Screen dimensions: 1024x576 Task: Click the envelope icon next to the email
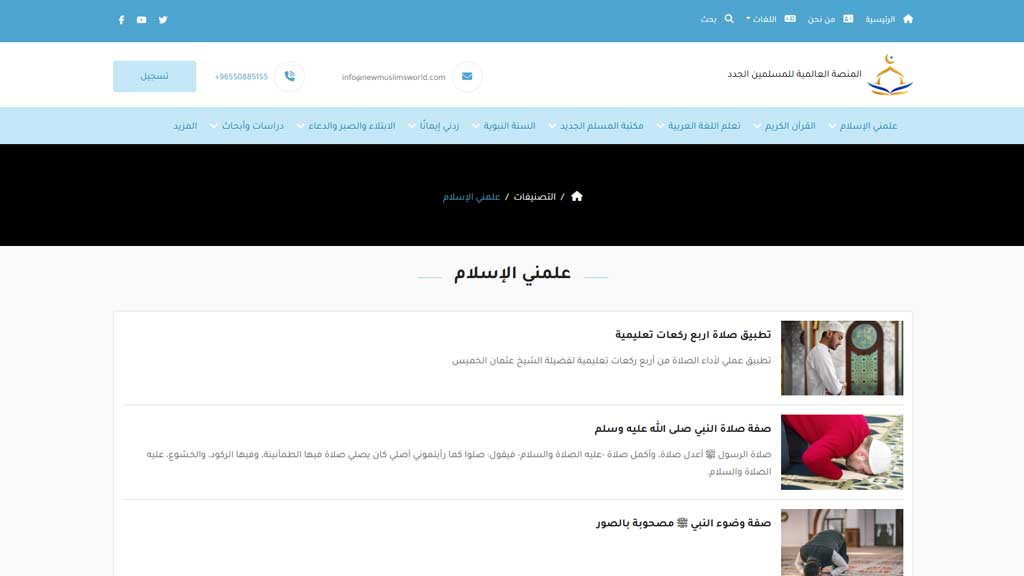tap(465, 75)
